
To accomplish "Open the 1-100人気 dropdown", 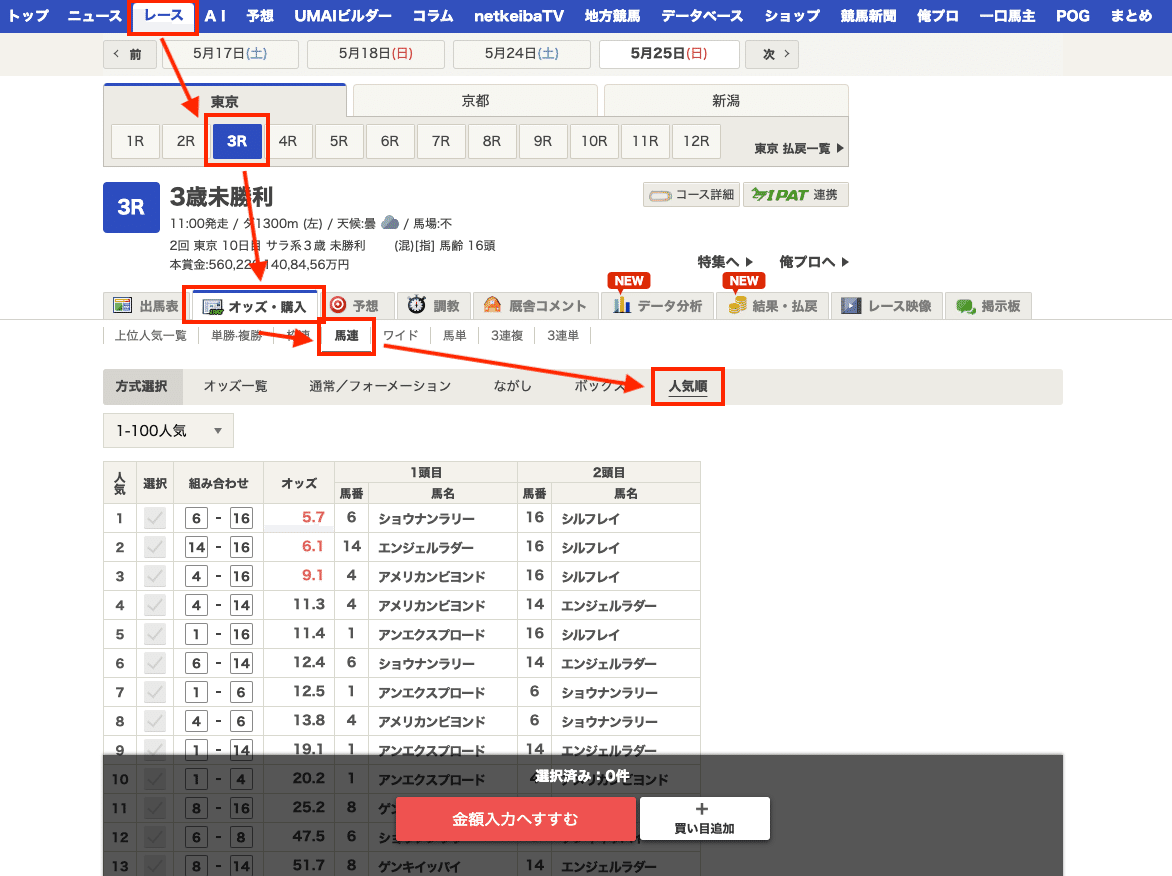I will 168,431.
